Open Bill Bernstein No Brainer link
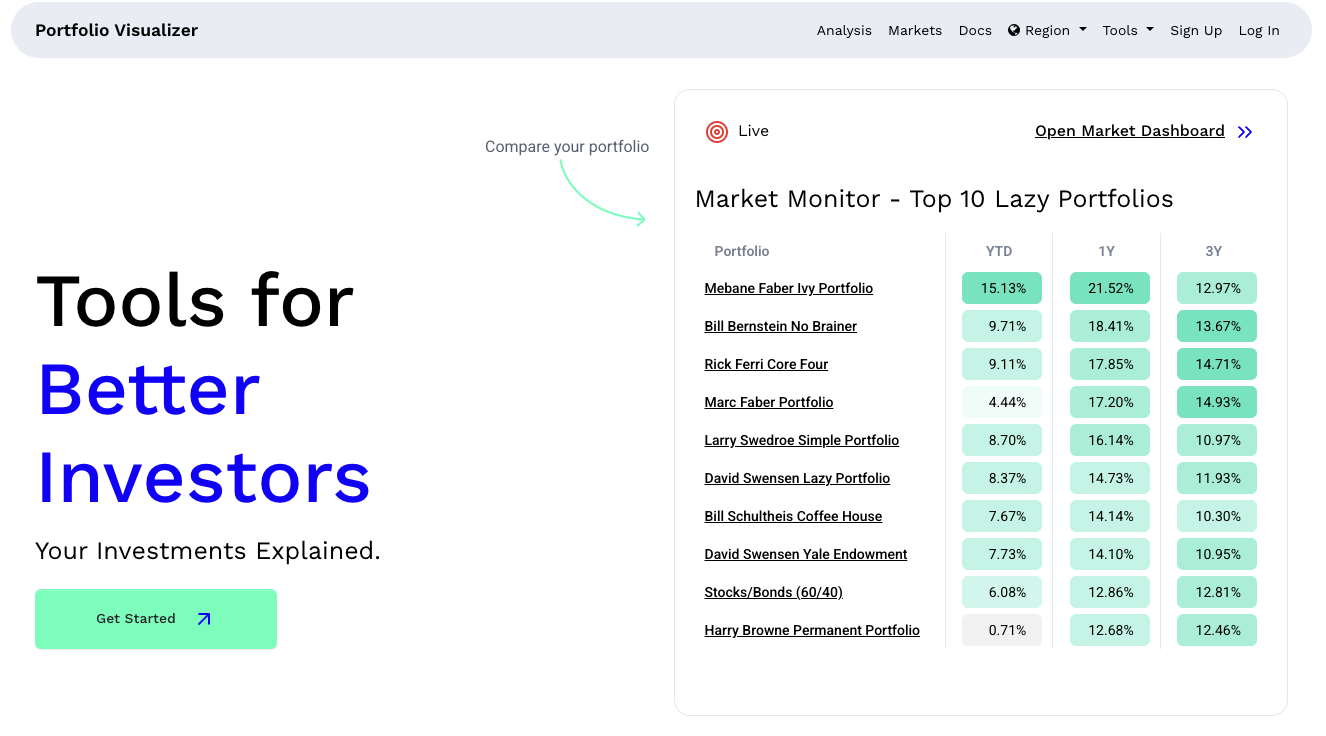1326x736 pixels. coord(780,326)
